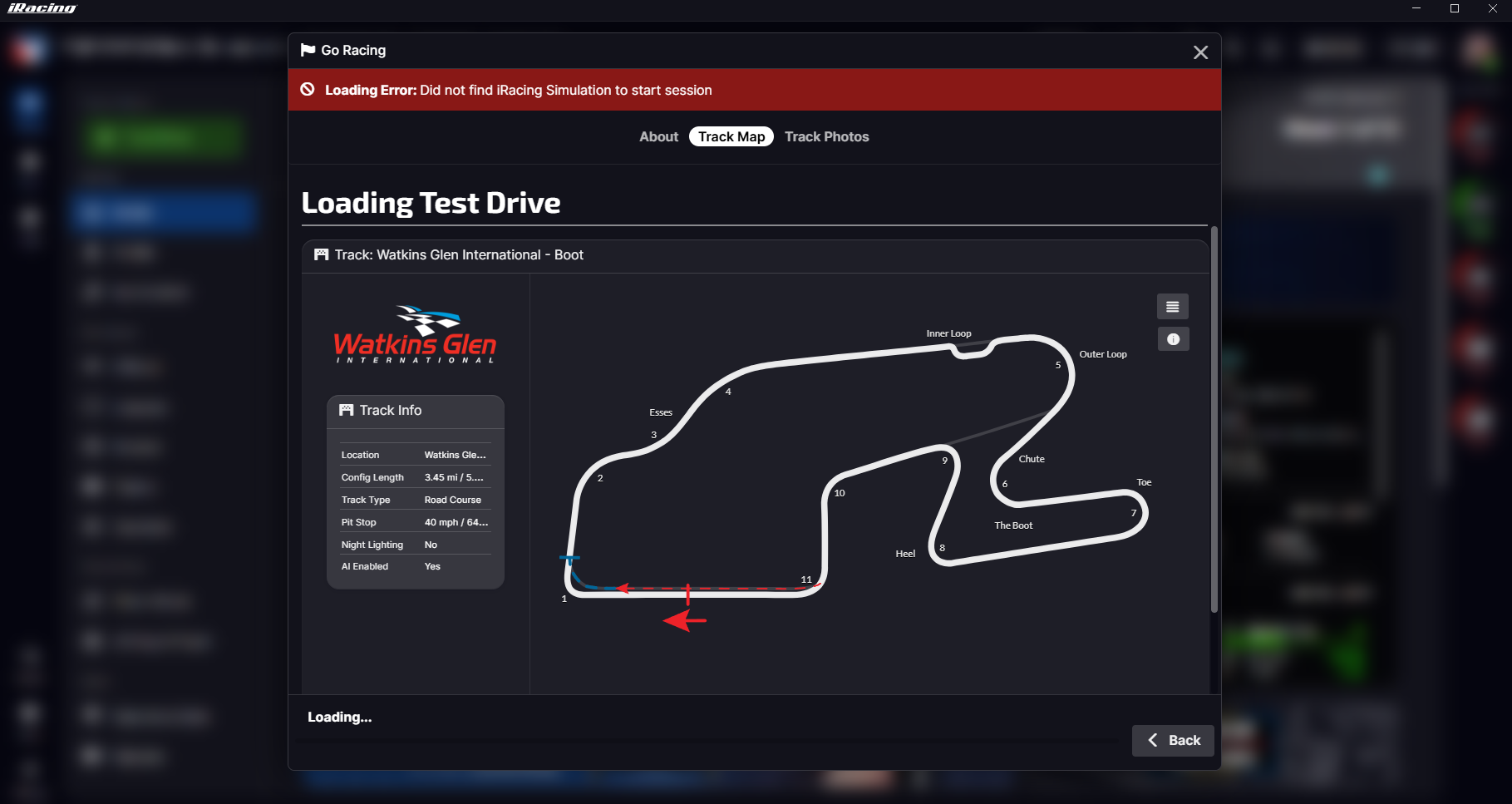Click turn number 5 on track map
Viewport: 1512px width, 804px height.
1058,365
